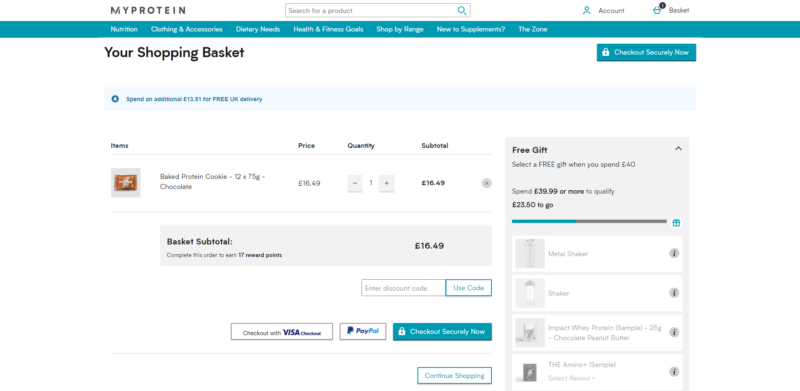Click the Shaker gift thumbnail
The height and width of the screenshot is (391, 800).
(530, 293)
